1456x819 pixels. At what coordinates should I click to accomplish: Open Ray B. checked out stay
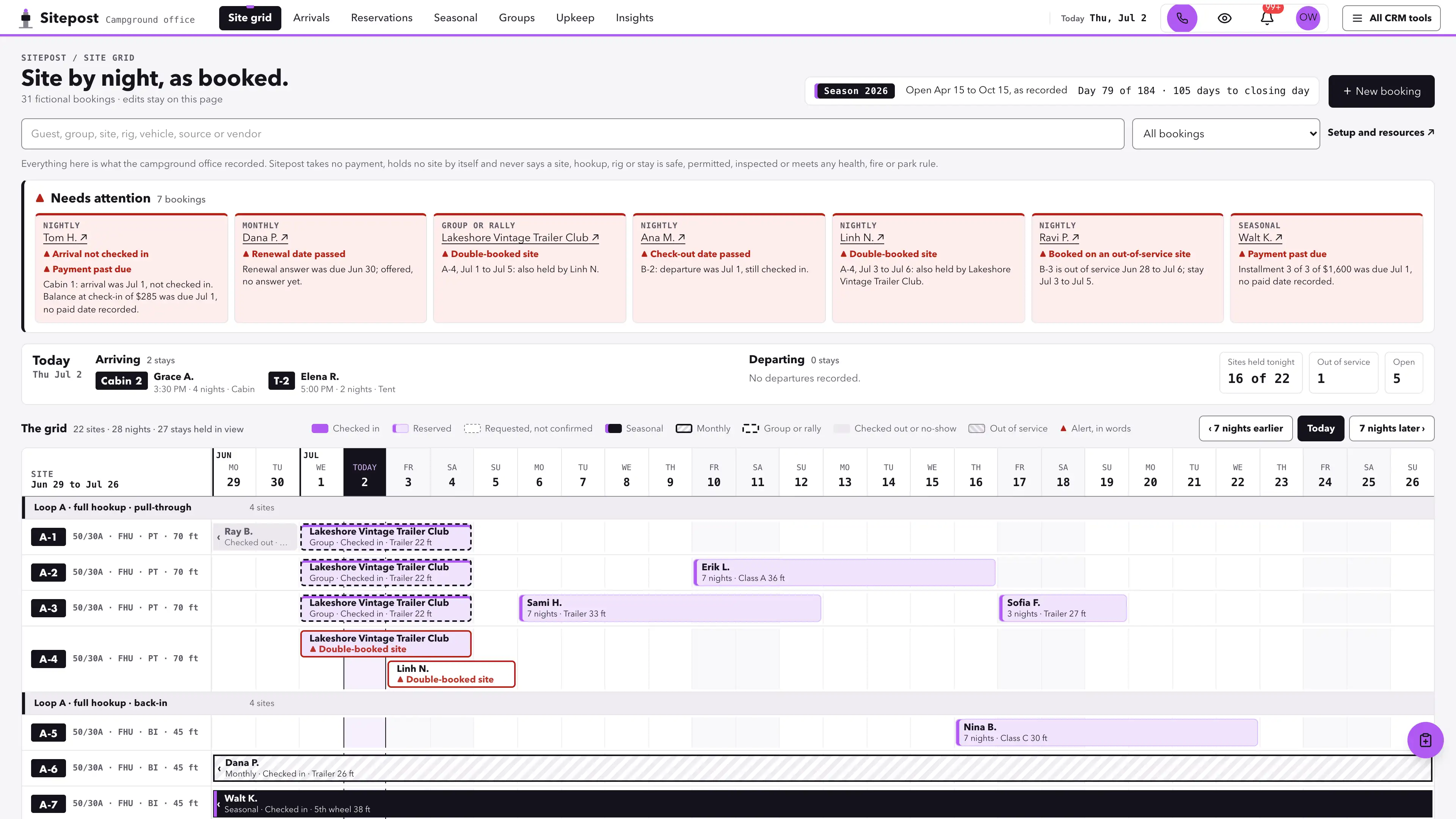click(x=256, y=537)
